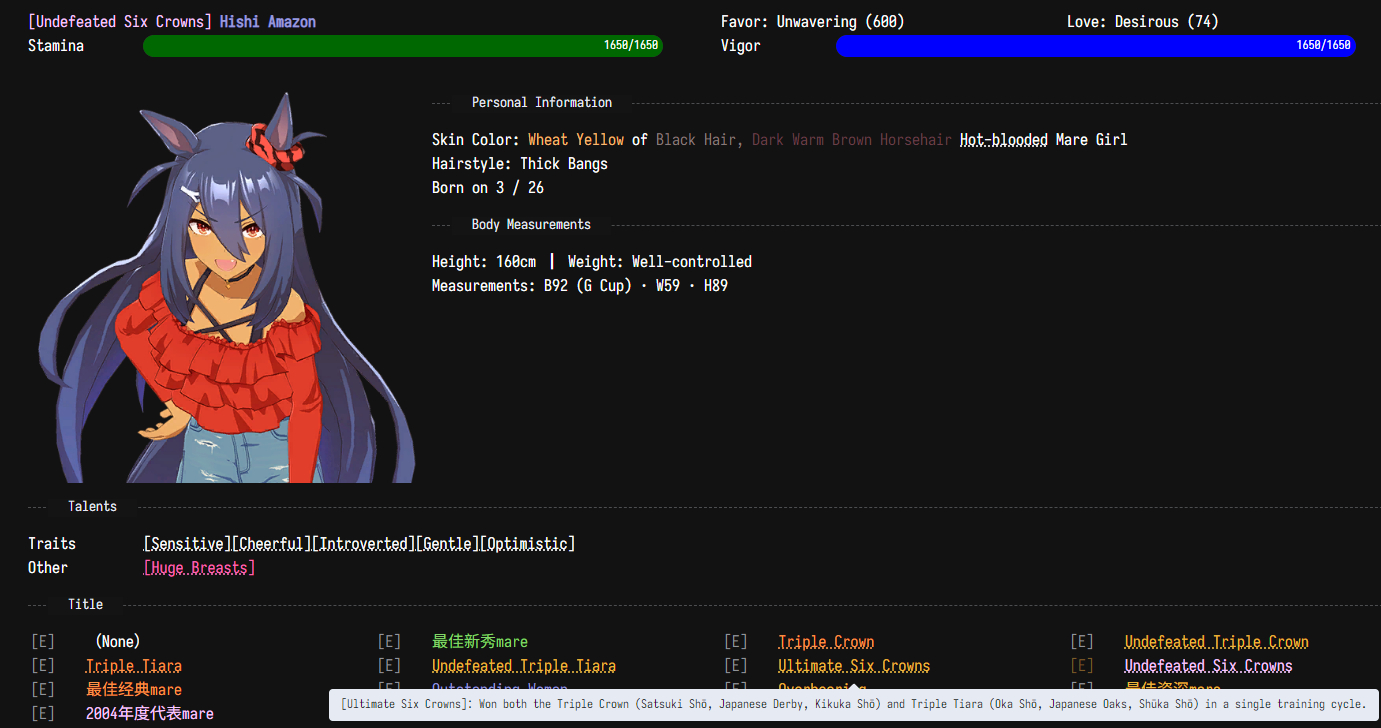1381x728 pixels.
Task: Click the Stamina label
Action: (56, 46)
